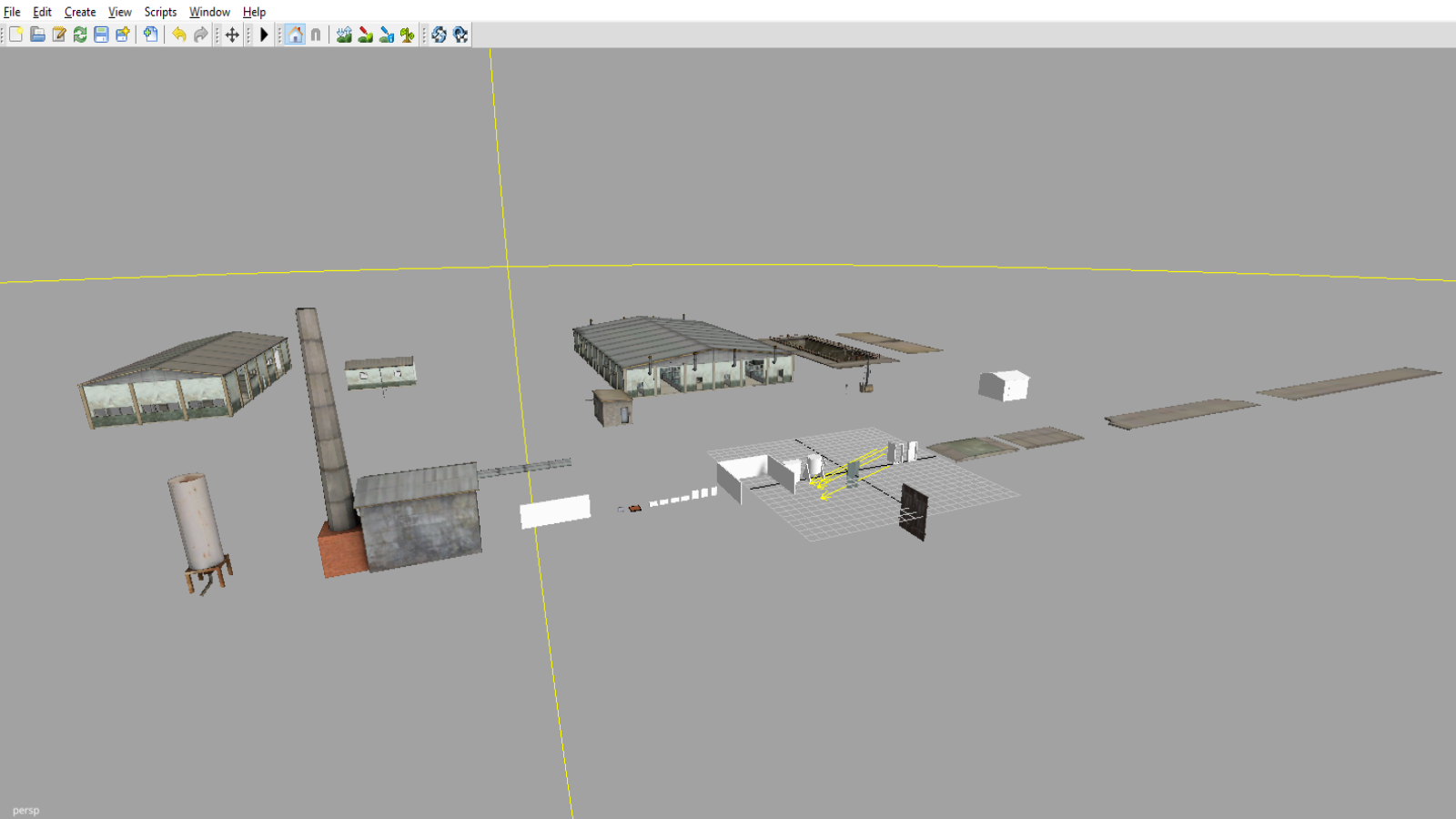Click the second refresh icon with checkerboard

point(460,35)
